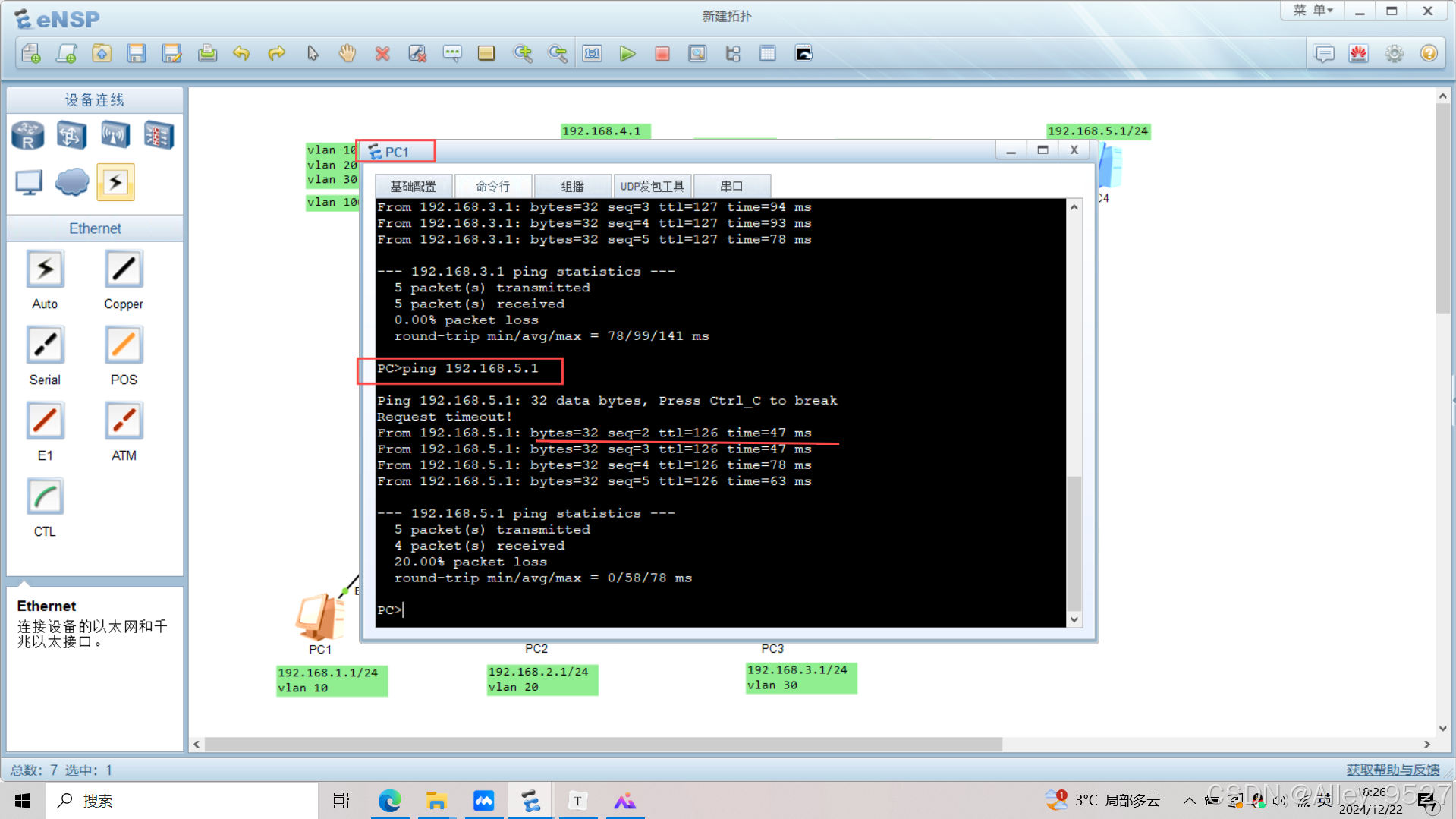The image size is (1456, 819).
Task: Click the Undo arrow icon
Action: pyautogui.click(x=241, y=53)
